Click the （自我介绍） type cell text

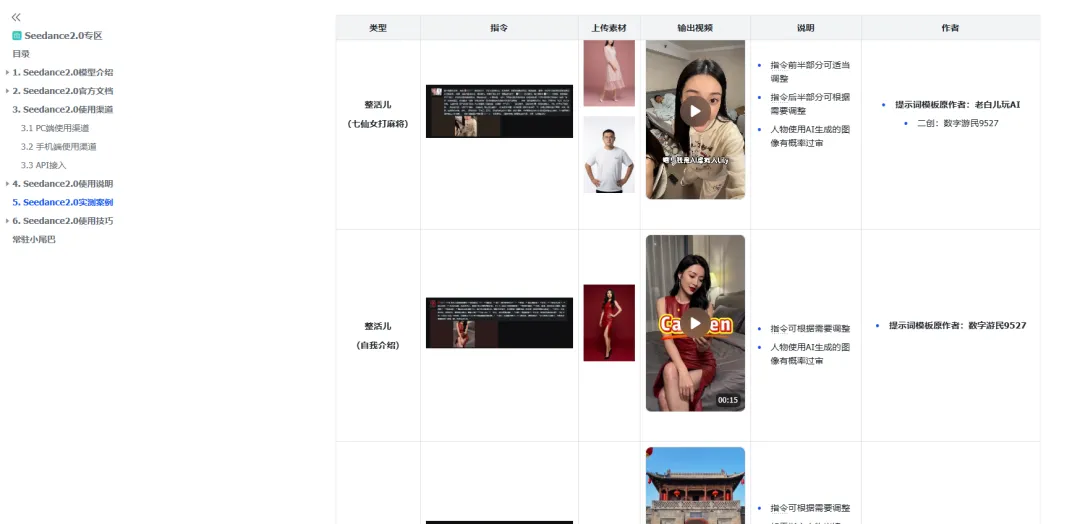378,346
